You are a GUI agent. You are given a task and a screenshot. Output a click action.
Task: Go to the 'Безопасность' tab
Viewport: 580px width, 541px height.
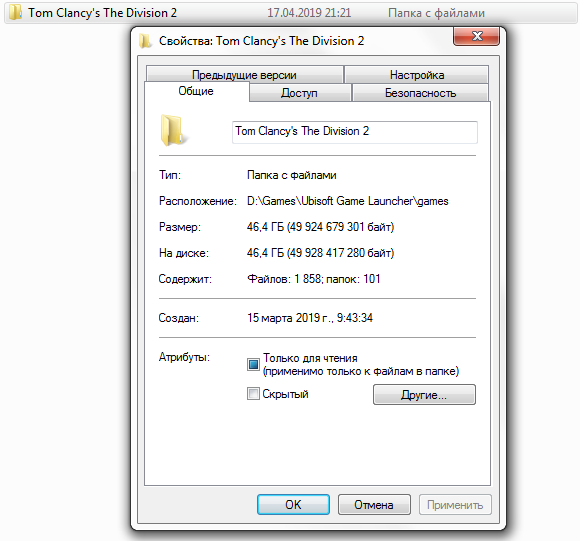tap(420, 92)
